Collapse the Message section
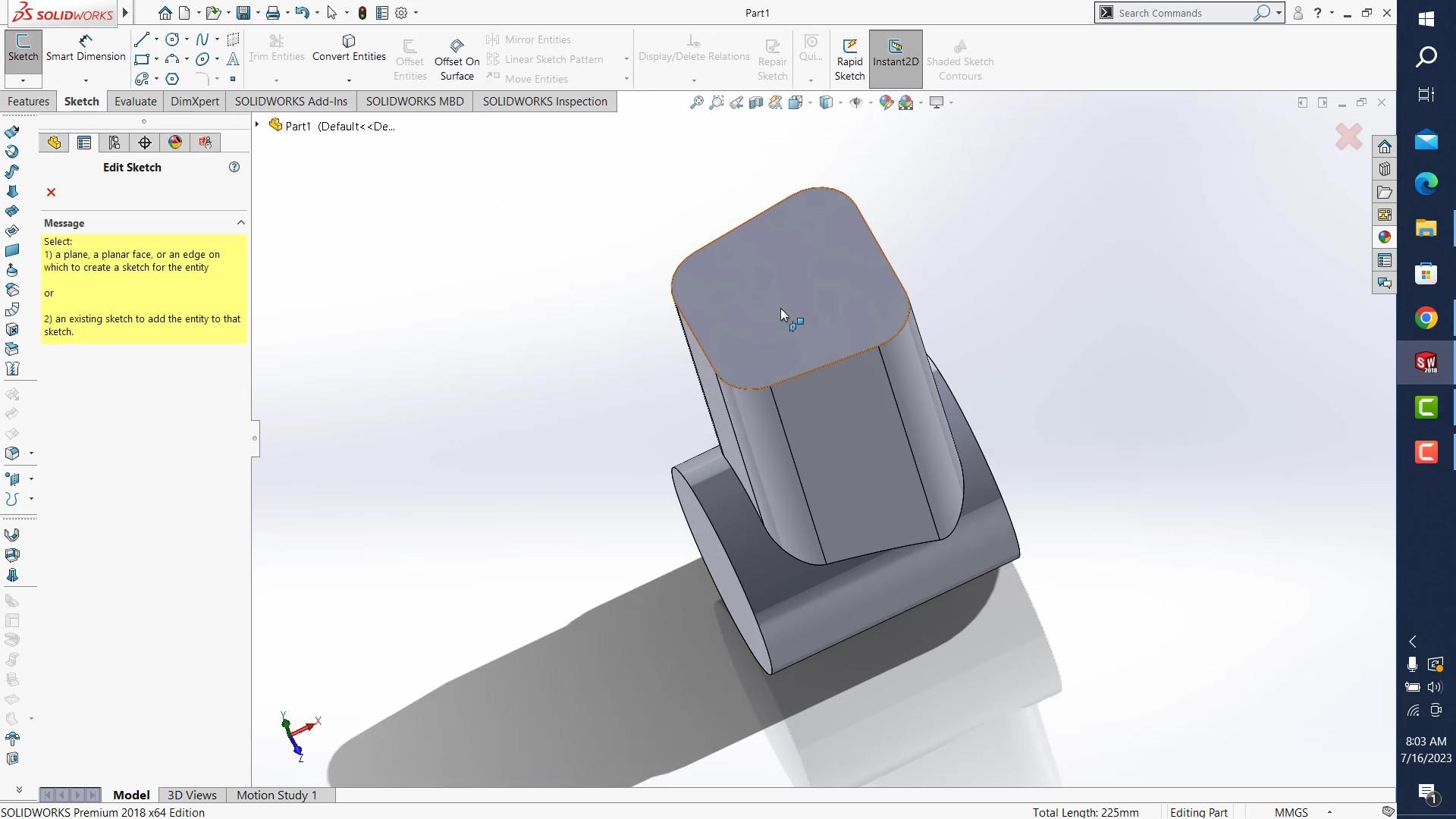The image size is (1456, 819). (x=241, y=223)
